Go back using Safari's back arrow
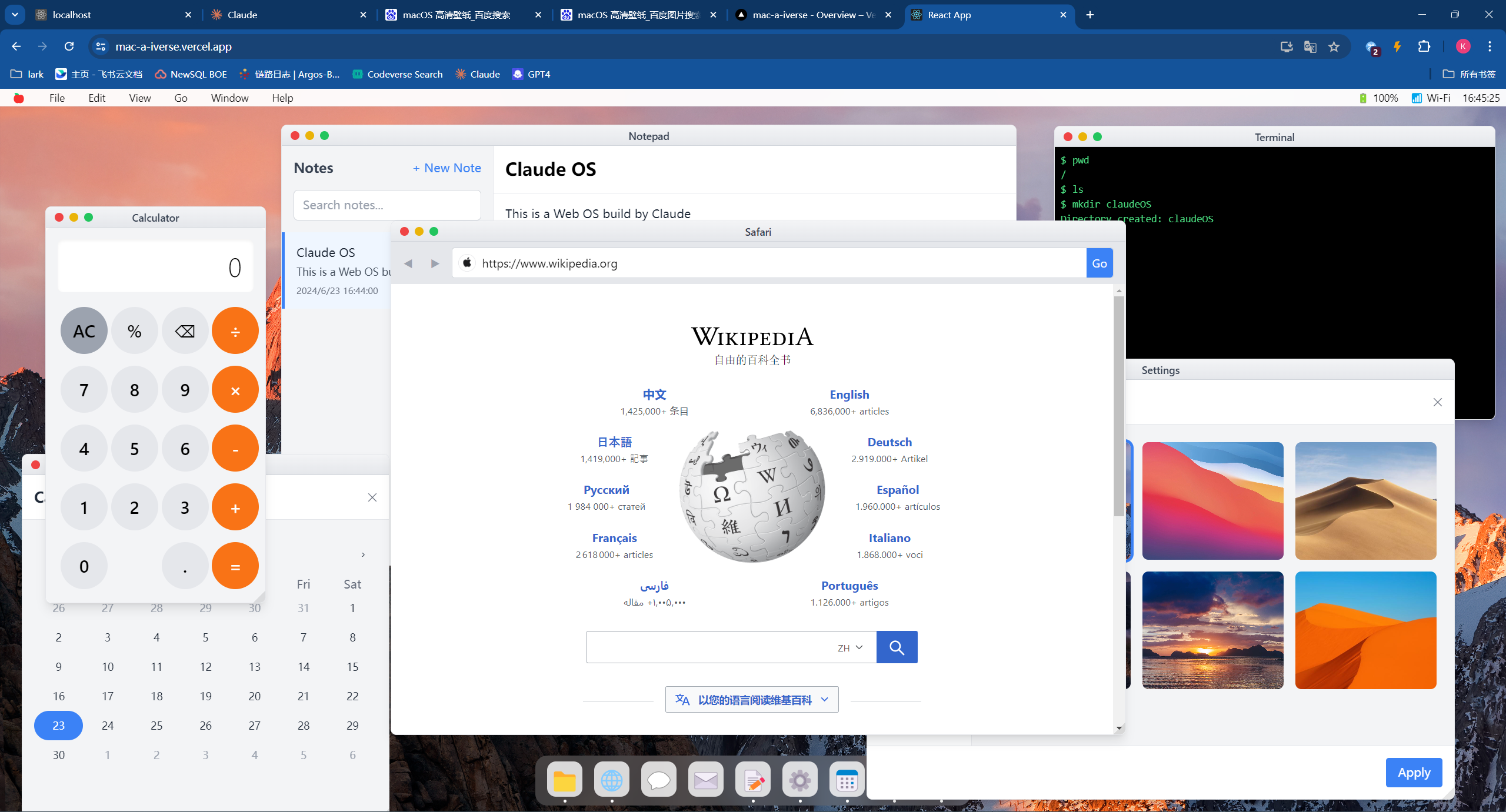1506x812 pixels. tap(408, 263)
